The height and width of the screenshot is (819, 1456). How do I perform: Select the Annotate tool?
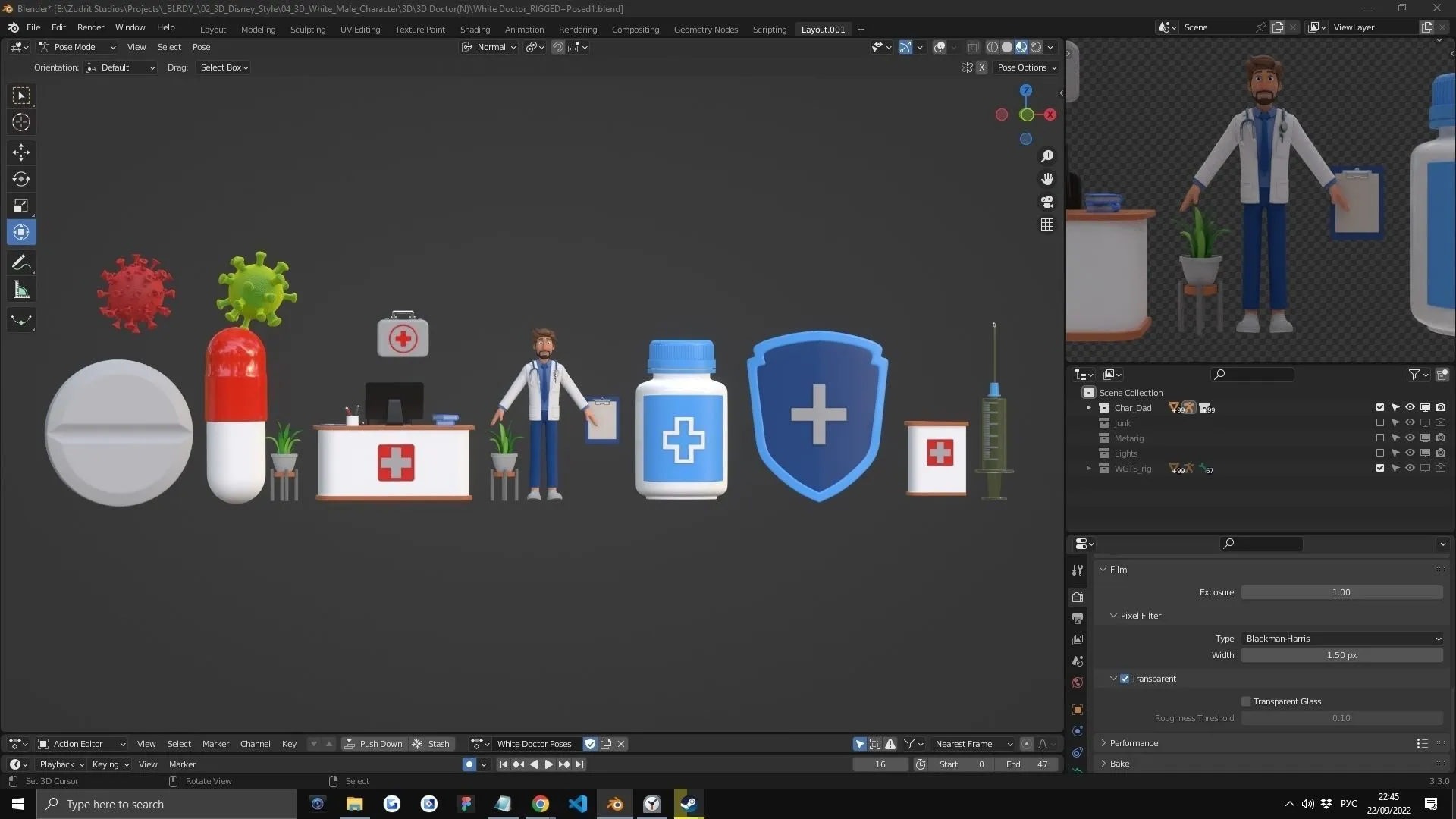click(20, 262)
